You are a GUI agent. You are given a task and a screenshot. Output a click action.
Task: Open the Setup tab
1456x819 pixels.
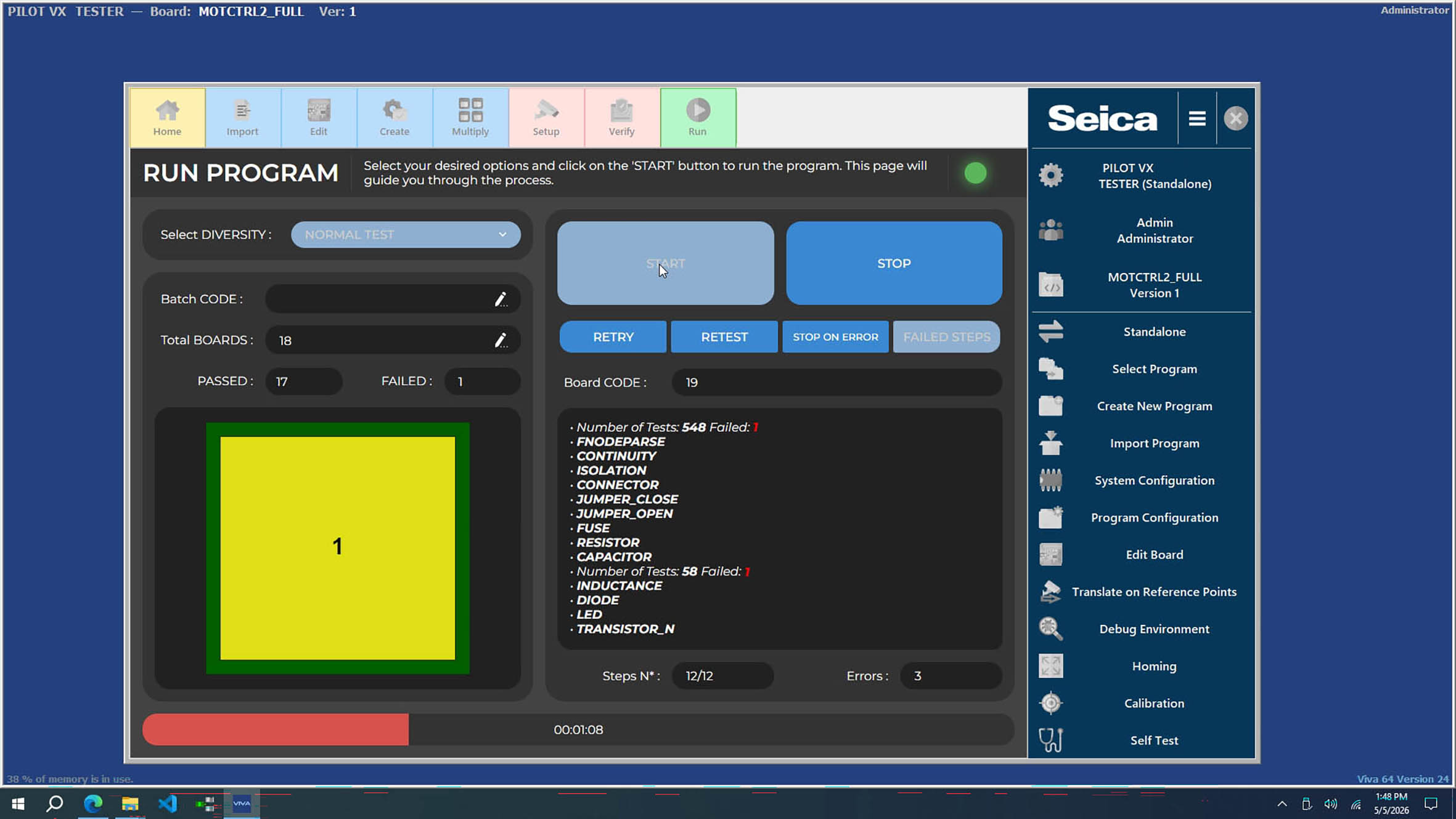(x=546, y=118)
